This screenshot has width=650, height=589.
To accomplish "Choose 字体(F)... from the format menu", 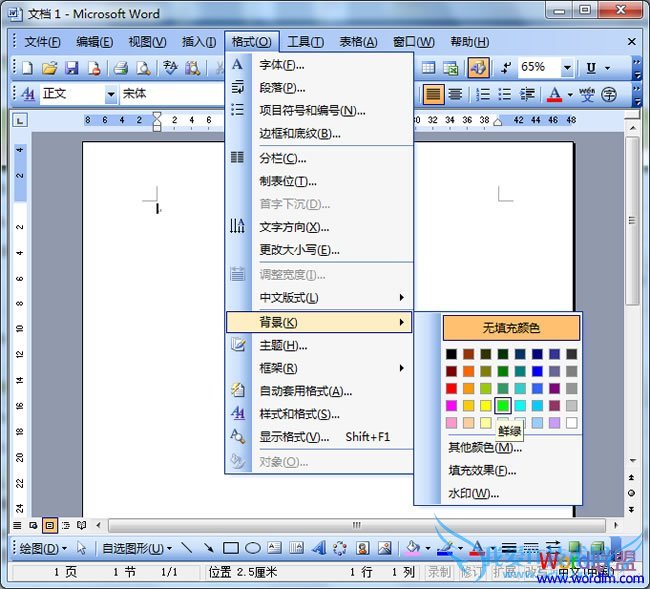I will point(319,65).
